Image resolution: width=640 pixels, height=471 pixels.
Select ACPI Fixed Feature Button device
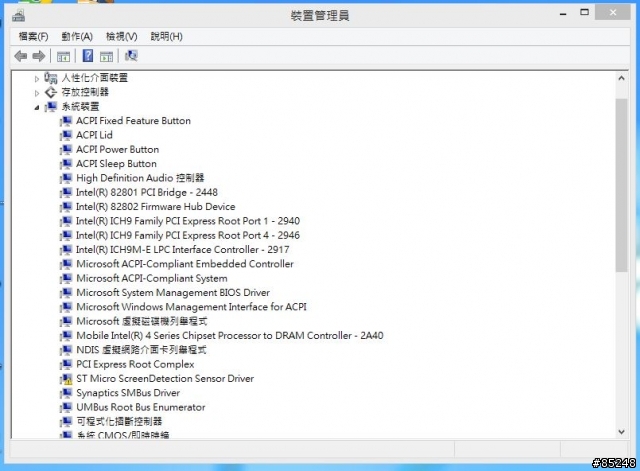point(133,121)
